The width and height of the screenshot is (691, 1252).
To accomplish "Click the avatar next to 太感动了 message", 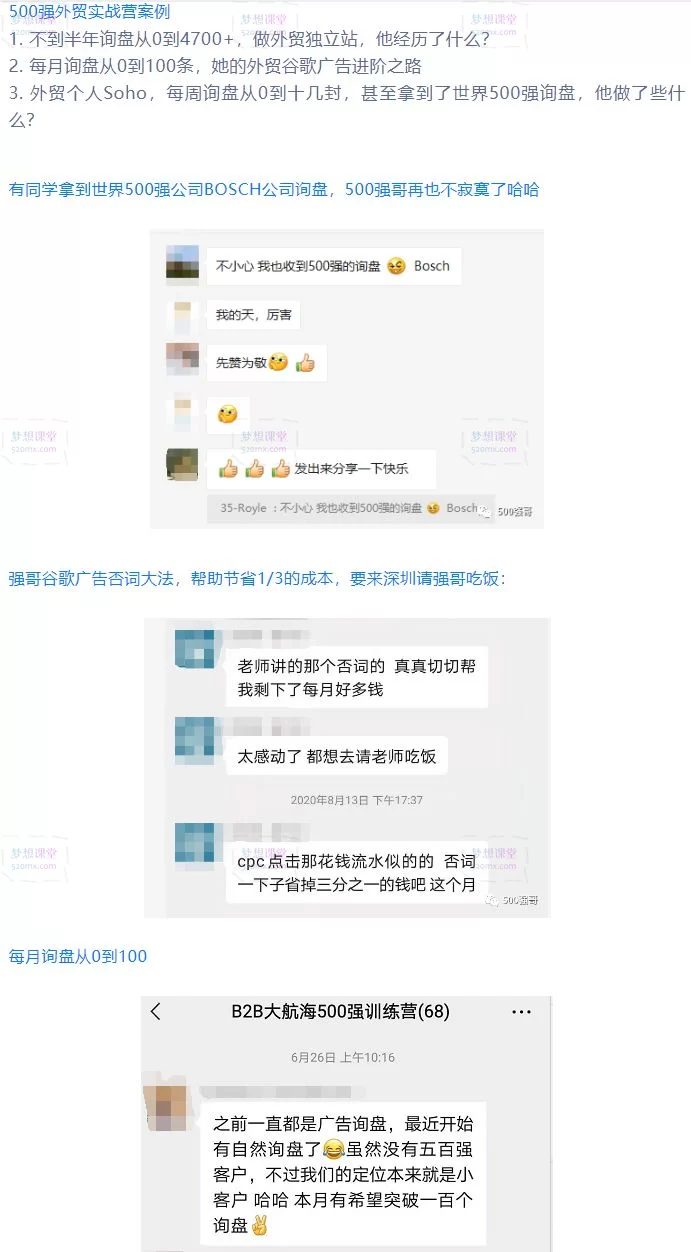I will click(x=195, y=737).
